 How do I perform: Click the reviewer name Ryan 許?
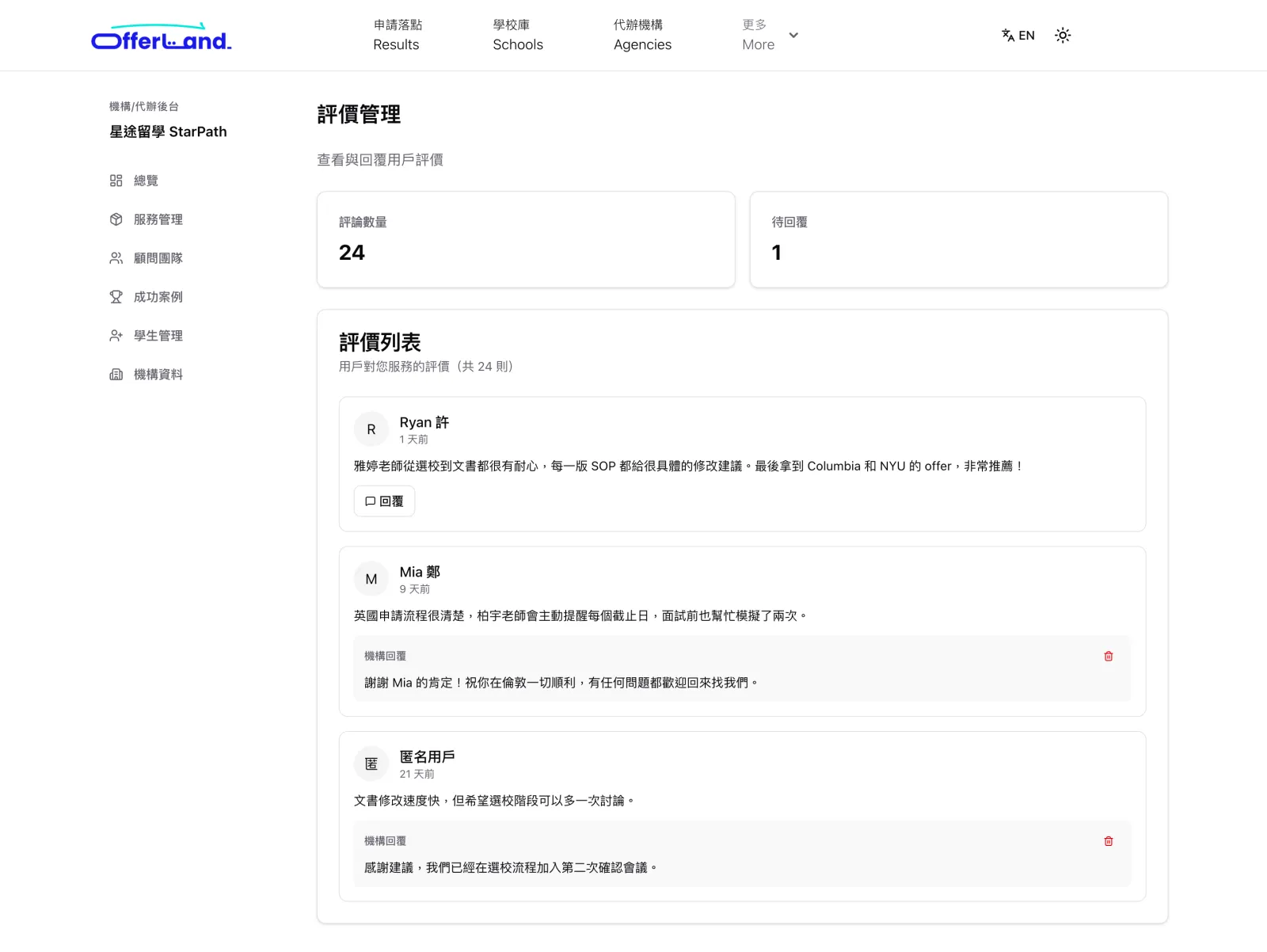(424, 422)
